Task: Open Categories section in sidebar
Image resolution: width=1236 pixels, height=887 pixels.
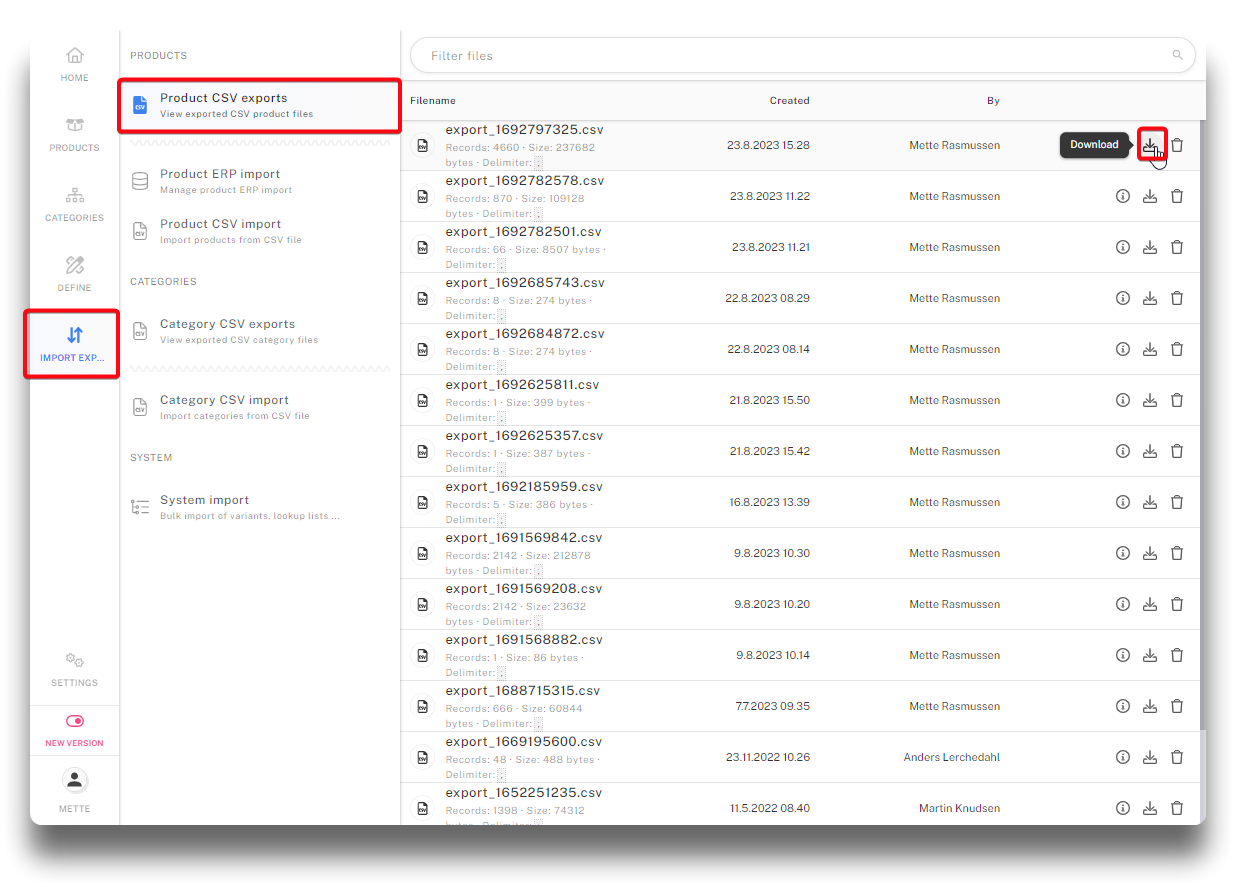Action: pos(75,204)
